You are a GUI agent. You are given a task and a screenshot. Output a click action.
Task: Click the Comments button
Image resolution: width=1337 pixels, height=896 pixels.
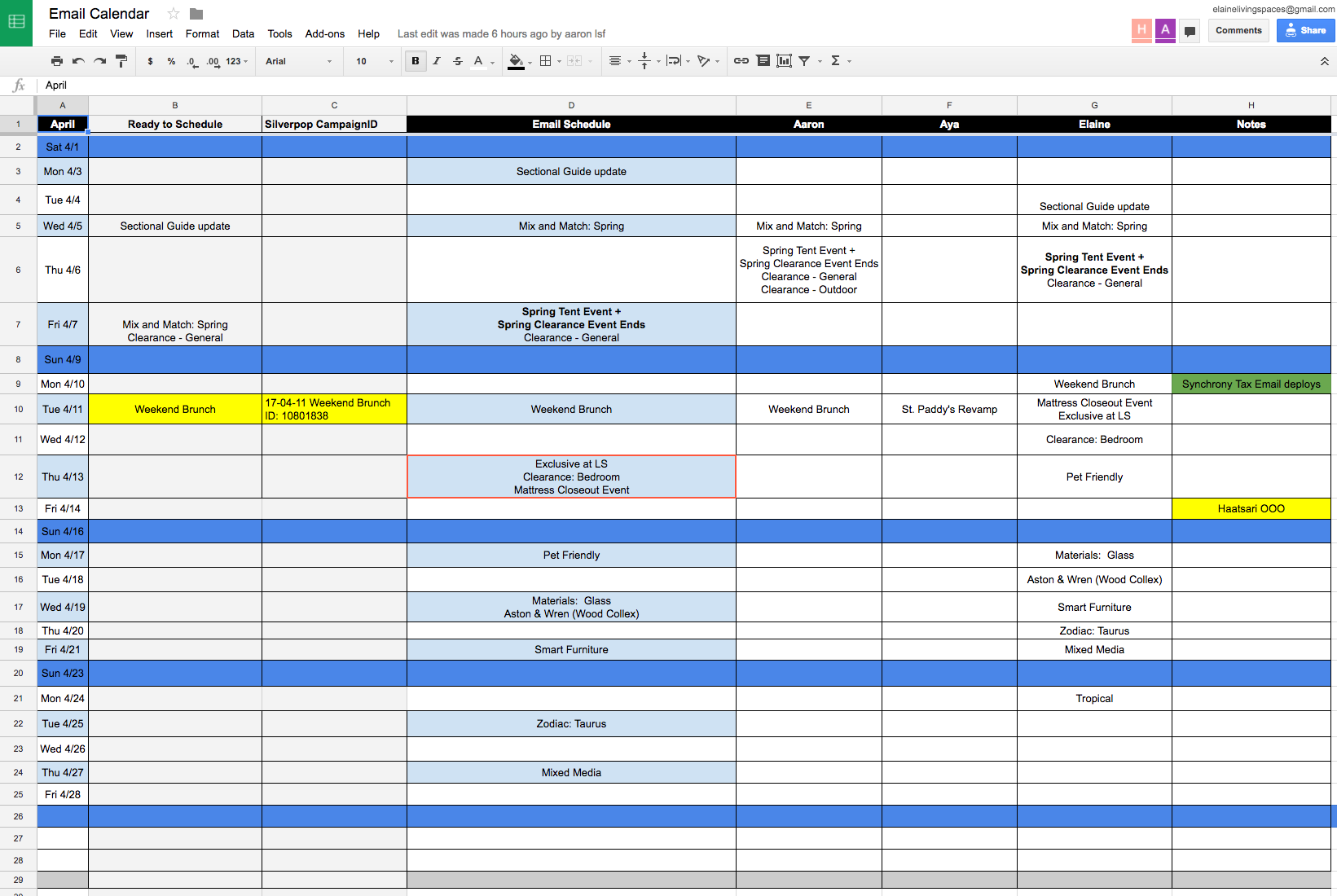point(1238,30)
